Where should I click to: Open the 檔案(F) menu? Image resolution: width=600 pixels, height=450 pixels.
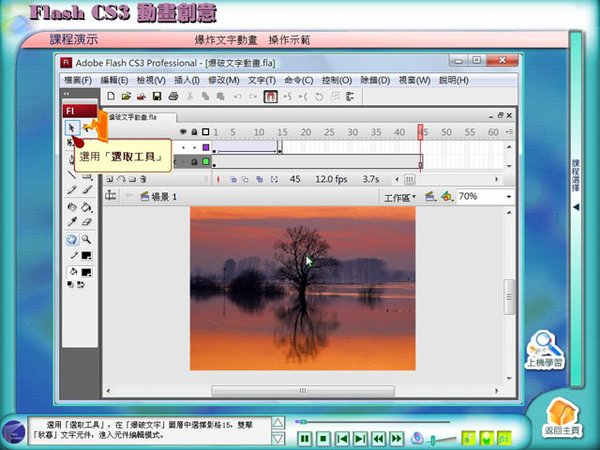(x=77, y=80)
